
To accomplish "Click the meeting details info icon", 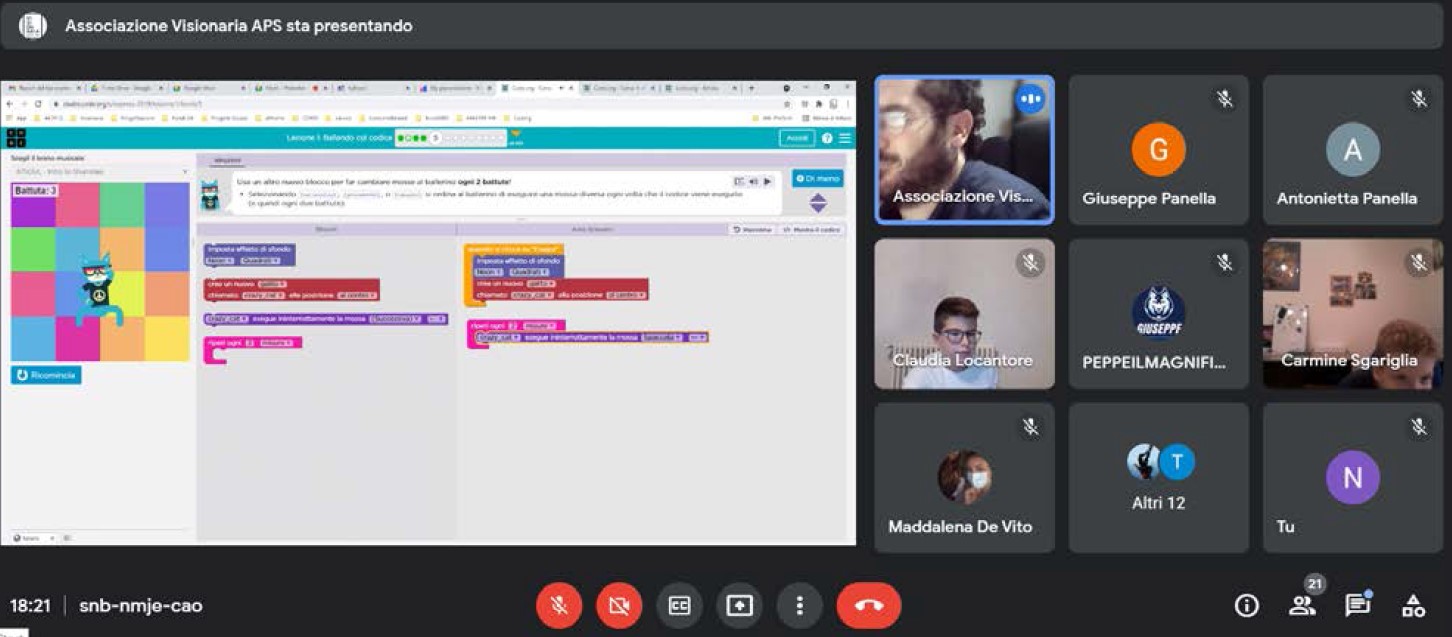I will 1246,605.
